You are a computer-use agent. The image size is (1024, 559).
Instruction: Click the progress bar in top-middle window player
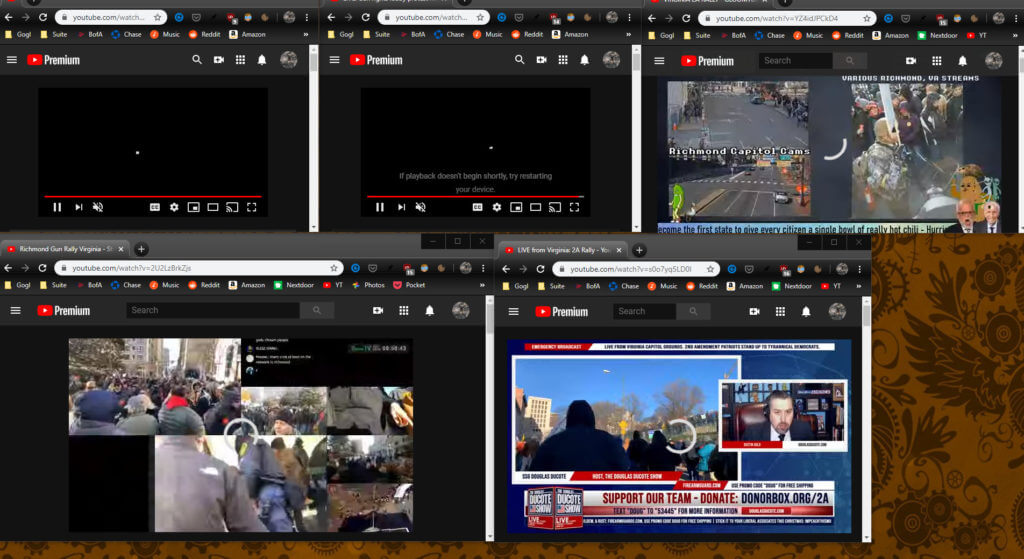pos(475,196)
